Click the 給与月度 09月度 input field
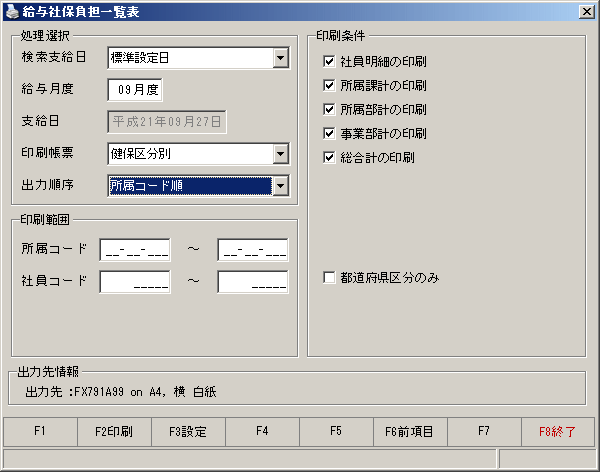Viewport: 600px width, 472px height. tap(135, 90)
